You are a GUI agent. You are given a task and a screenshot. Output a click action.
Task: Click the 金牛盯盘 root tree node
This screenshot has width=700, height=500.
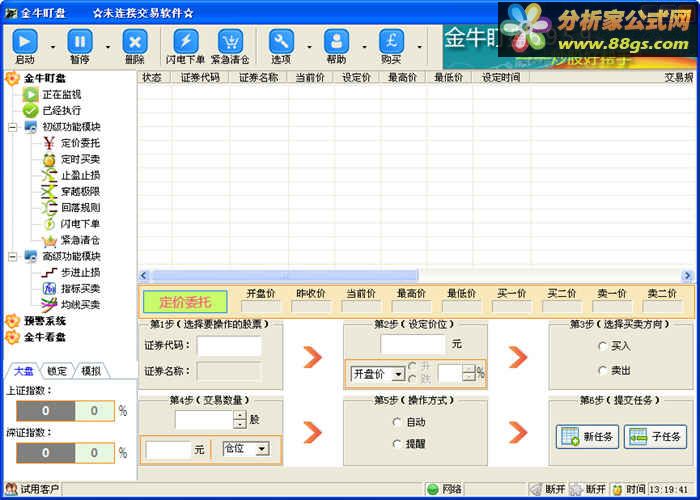[x=45, y=79]
